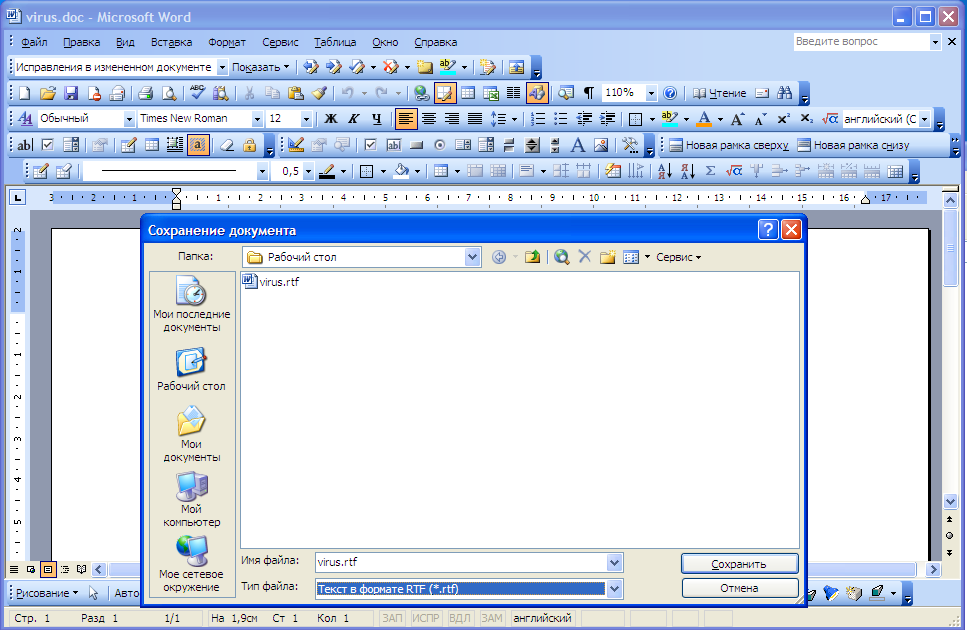
Task: Open the Сервис dropdown in save dialog
Action: [x=678, y=257]
